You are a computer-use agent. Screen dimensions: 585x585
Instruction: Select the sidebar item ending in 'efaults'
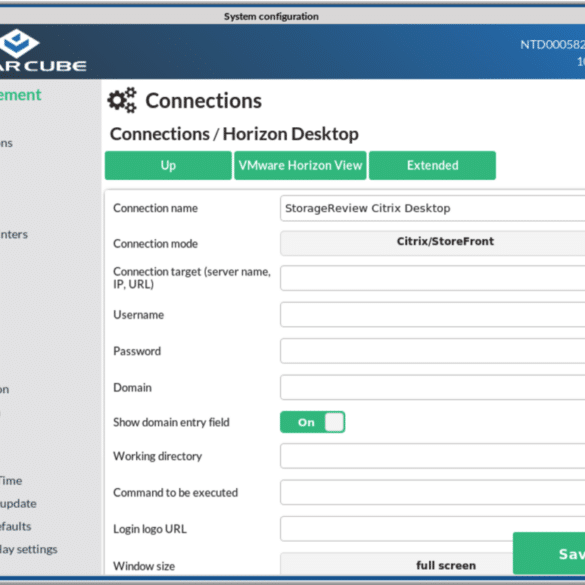pos(16,526)
